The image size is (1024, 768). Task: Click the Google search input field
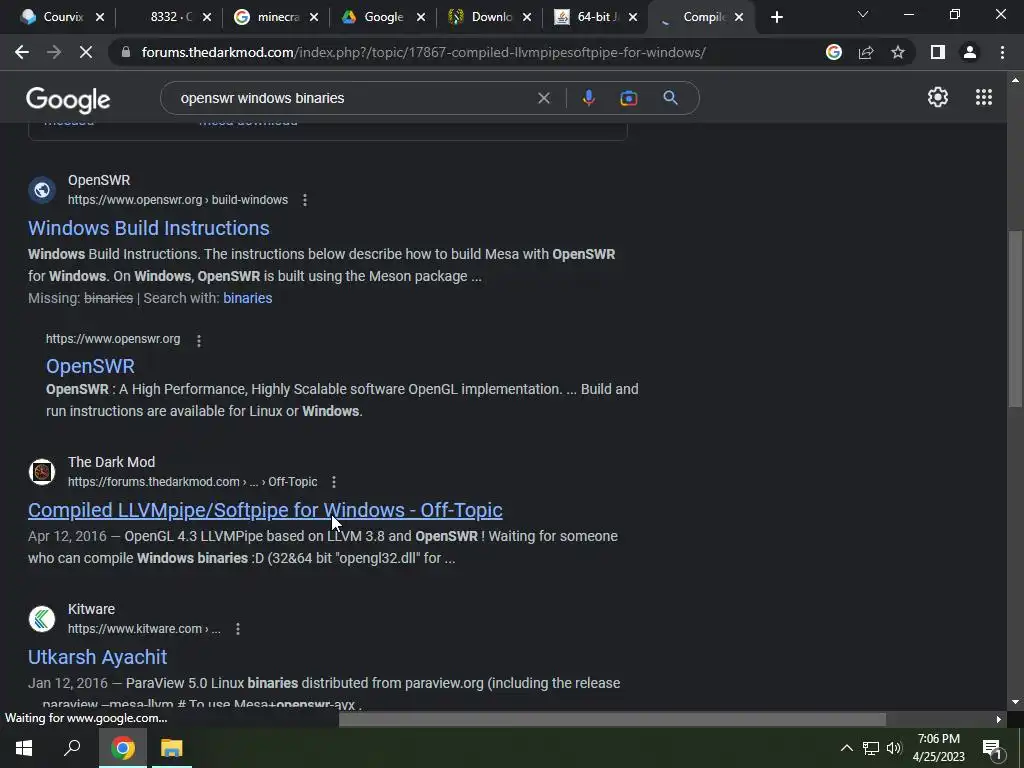[x=353, y=98]
